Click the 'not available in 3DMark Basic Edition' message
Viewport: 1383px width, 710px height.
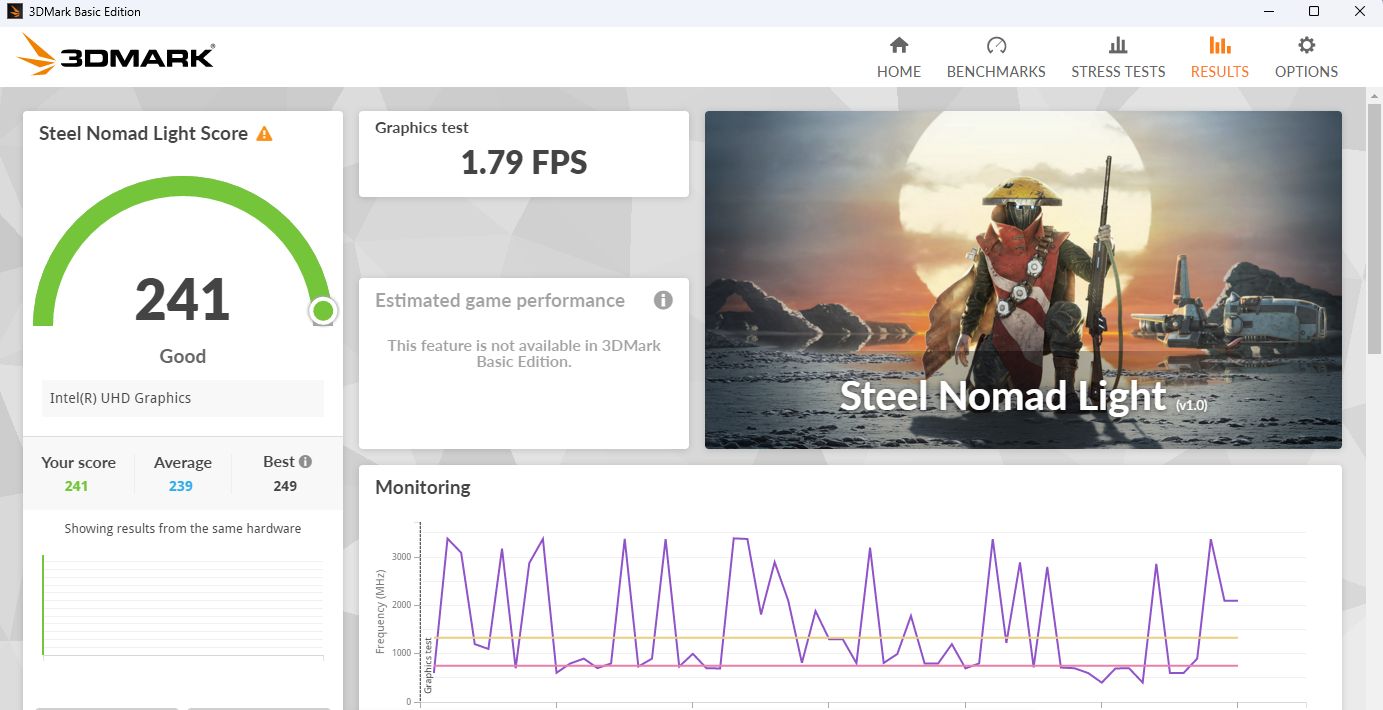(x=524, y=353)
